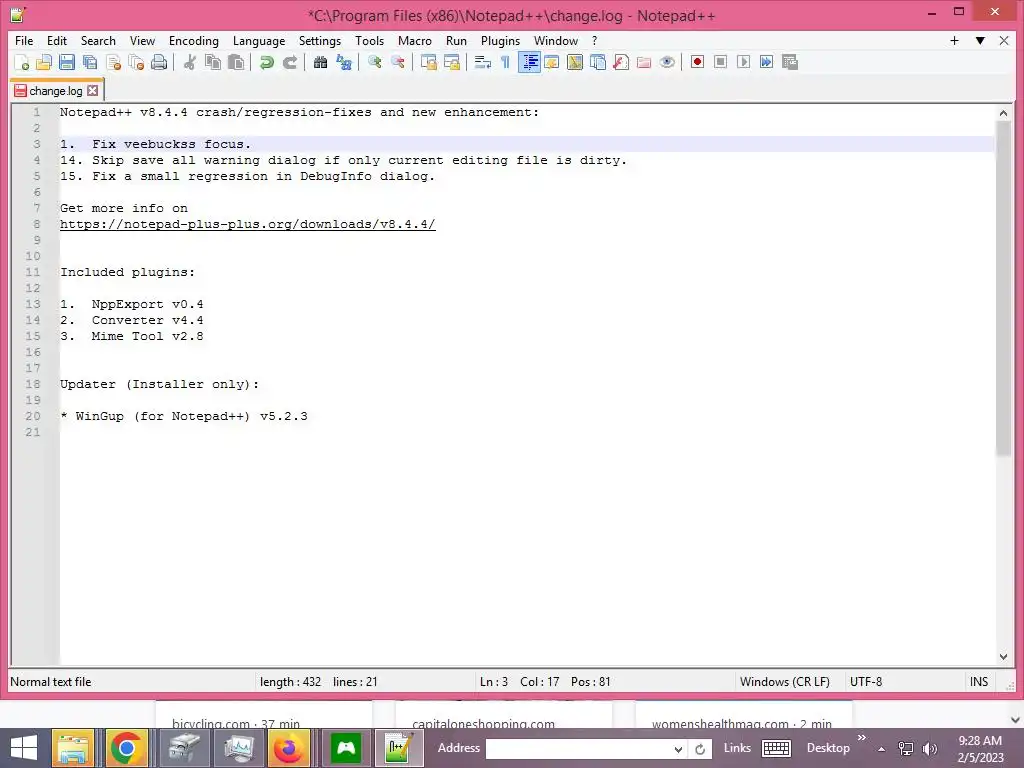This screenshot has height=768, width=1024.
Task: Print the document with printer icon
Action: pyautogui.click(x=159, y=62)
